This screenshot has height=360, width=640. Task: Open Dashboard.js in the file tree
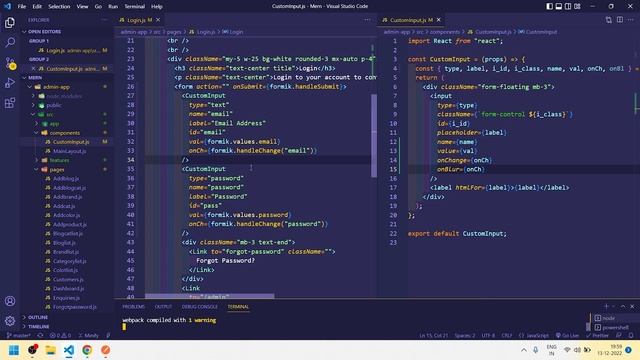point(68,289)
